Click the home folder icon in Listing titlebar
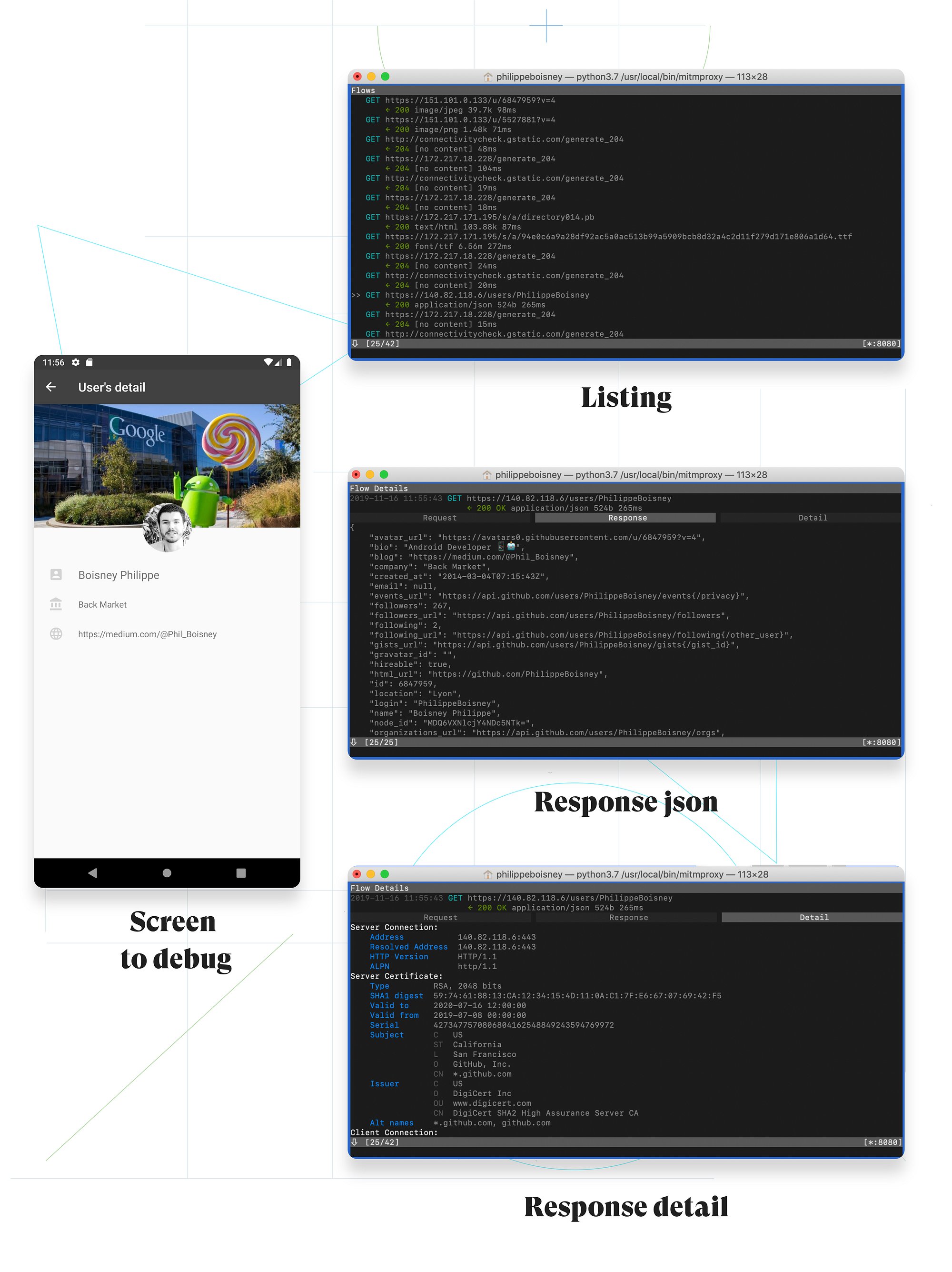 487,77
